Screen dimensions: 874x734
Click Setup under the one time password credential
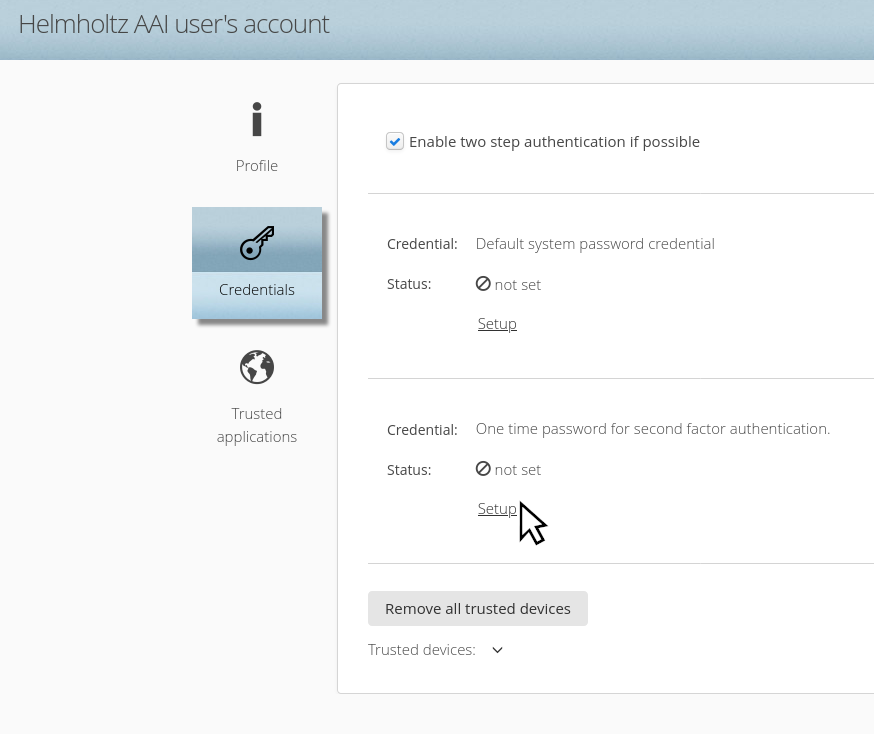[497, 508]
